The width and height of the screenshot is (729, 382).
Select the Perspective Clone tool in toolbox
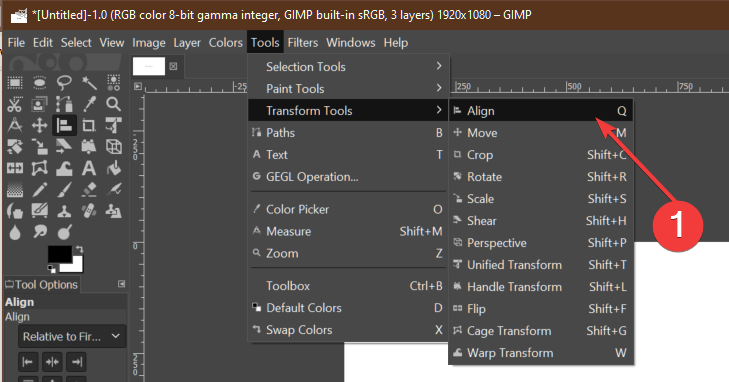tap(113, 211)
